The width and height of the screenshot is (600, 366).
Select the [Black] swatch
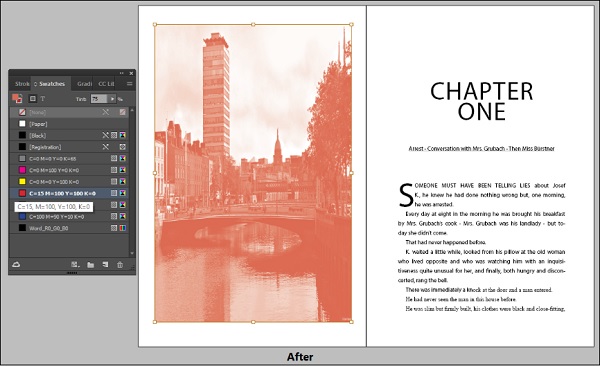click(69, 135)
